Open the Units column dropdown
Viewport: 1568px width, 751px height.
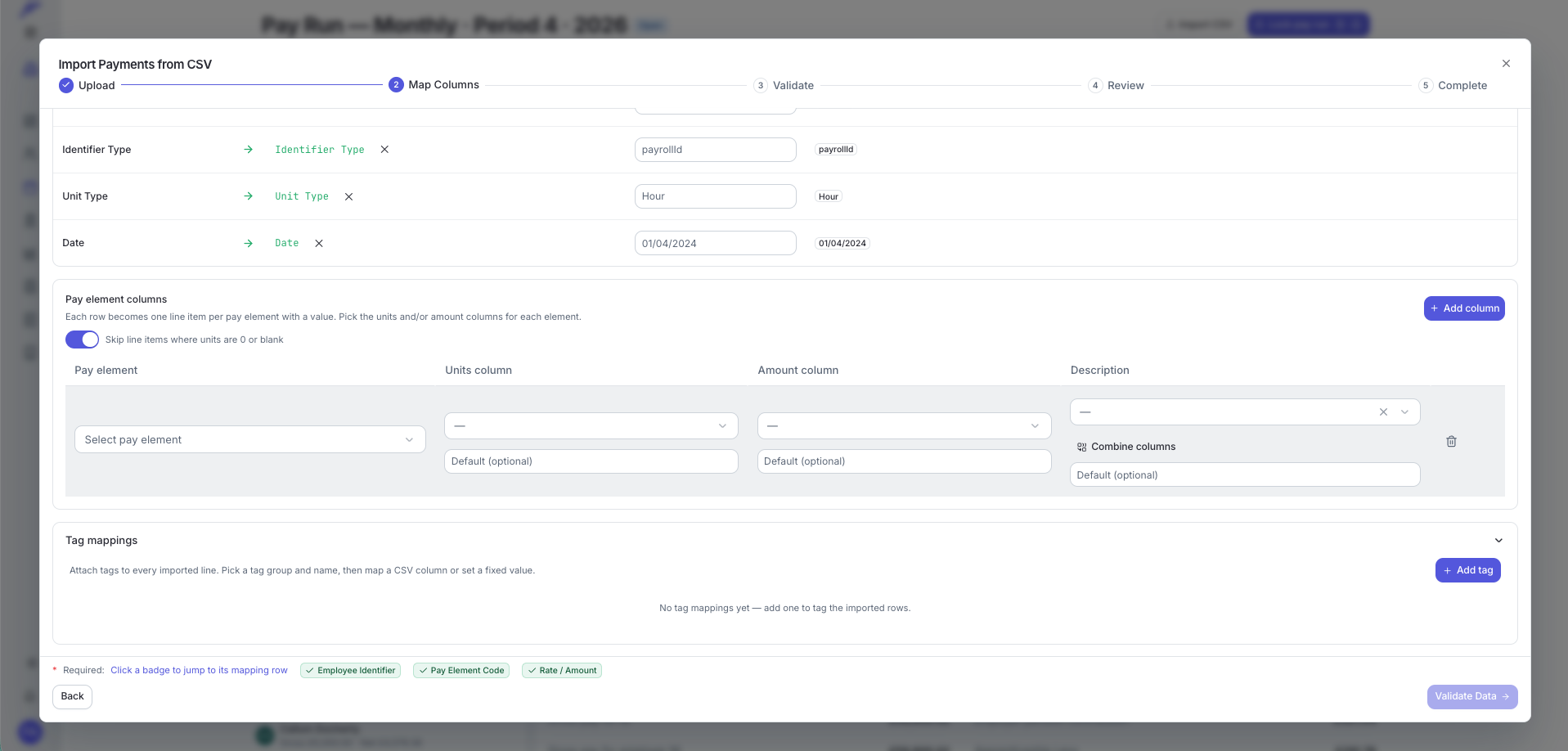[x=591, y=425]
